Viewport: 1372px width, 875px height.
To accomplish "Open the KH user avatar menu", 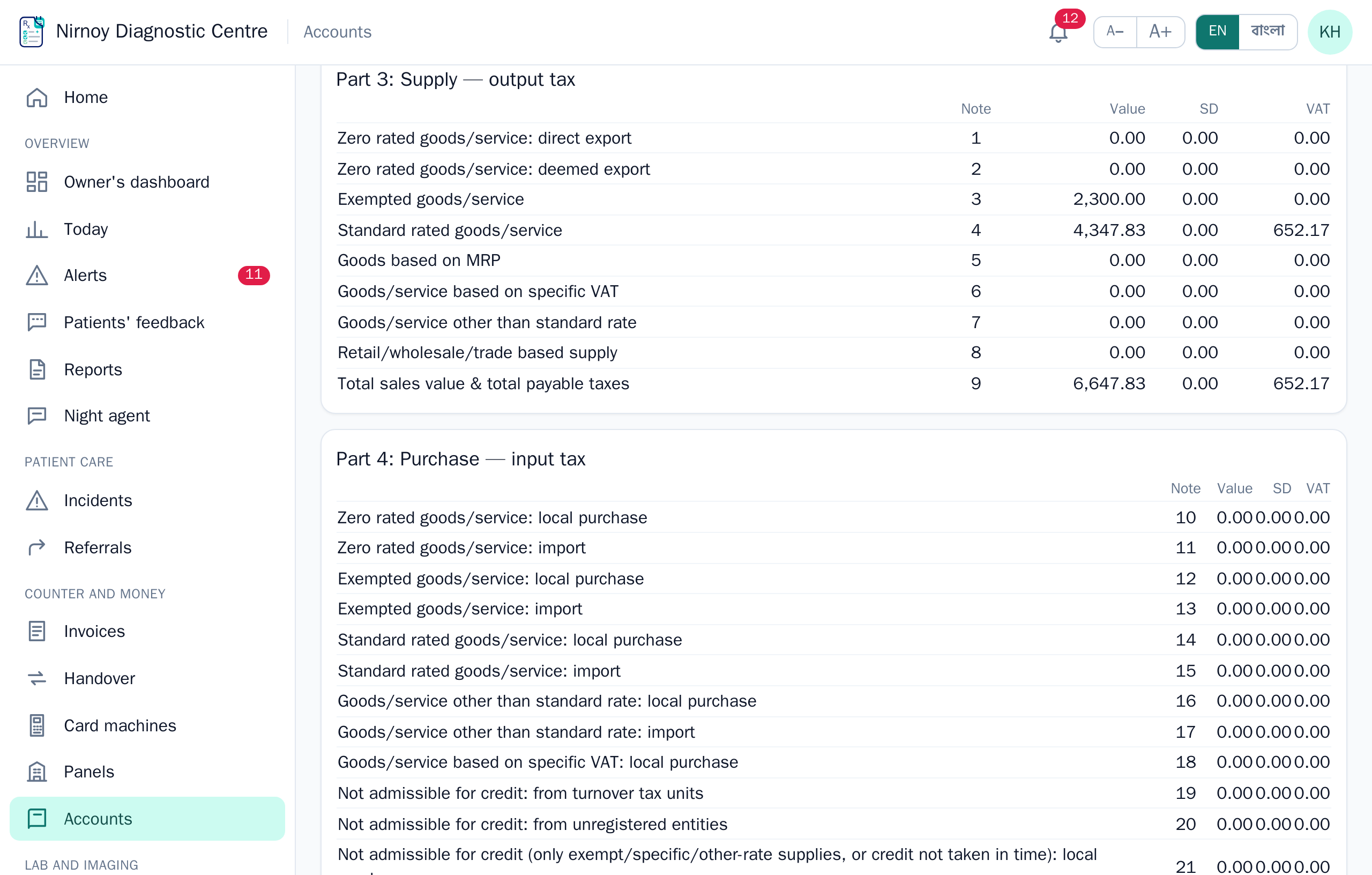I will pos(1330,32).
